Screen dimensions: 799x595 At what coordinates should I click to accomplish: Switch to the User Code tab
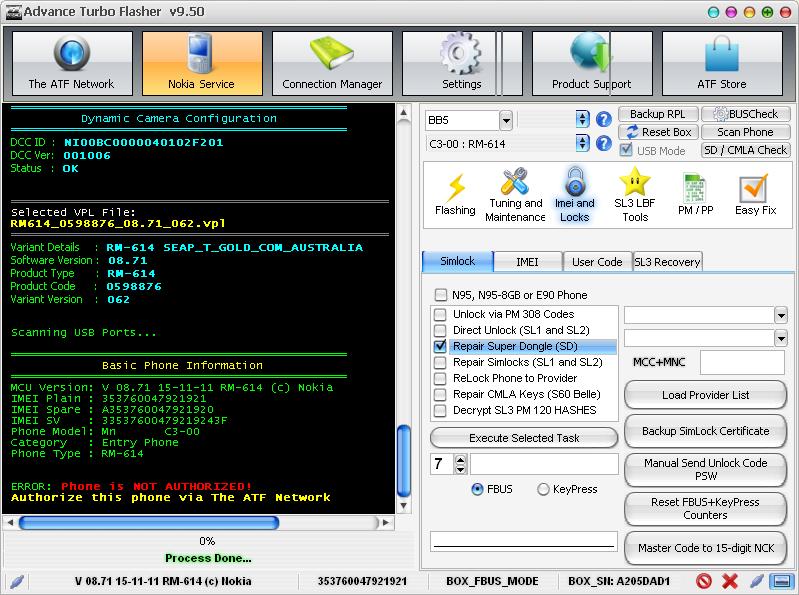point(597,262)
